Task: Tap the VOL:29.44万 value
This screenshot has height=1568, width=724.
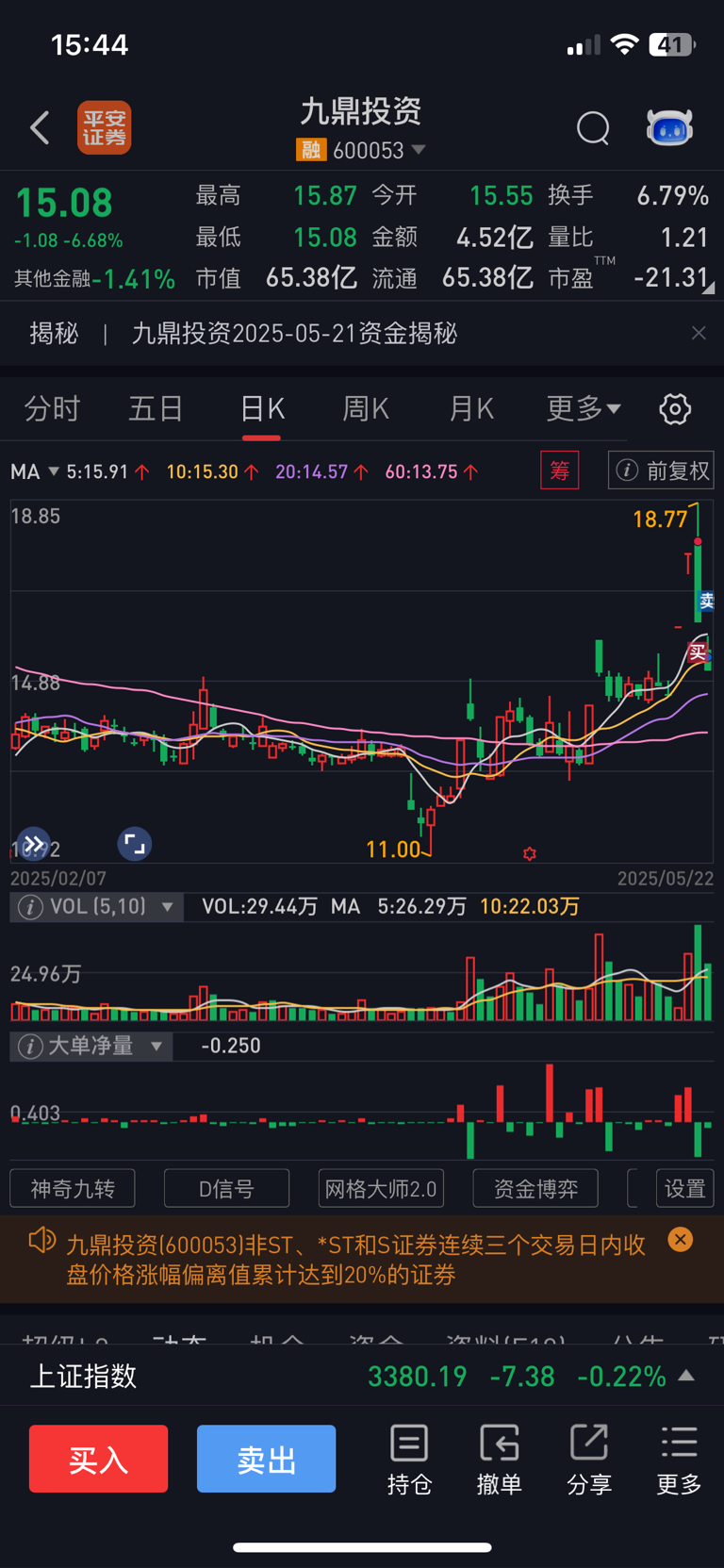Action: [259, 906]
